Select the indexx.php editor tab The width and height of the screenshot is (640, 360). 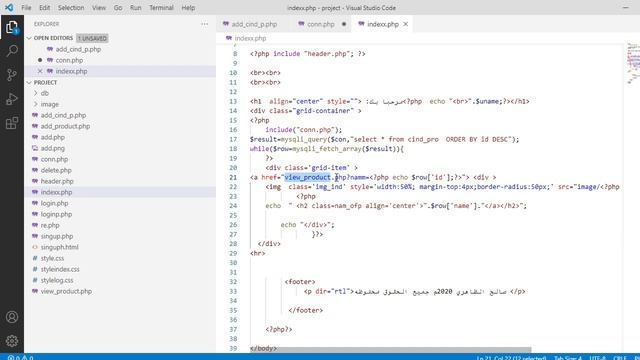(382, 24)
